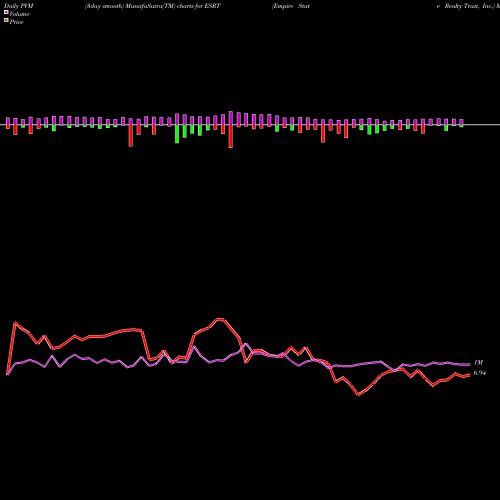Click the Price legend label
Screen dimensions: 500x500
(16, 22)
